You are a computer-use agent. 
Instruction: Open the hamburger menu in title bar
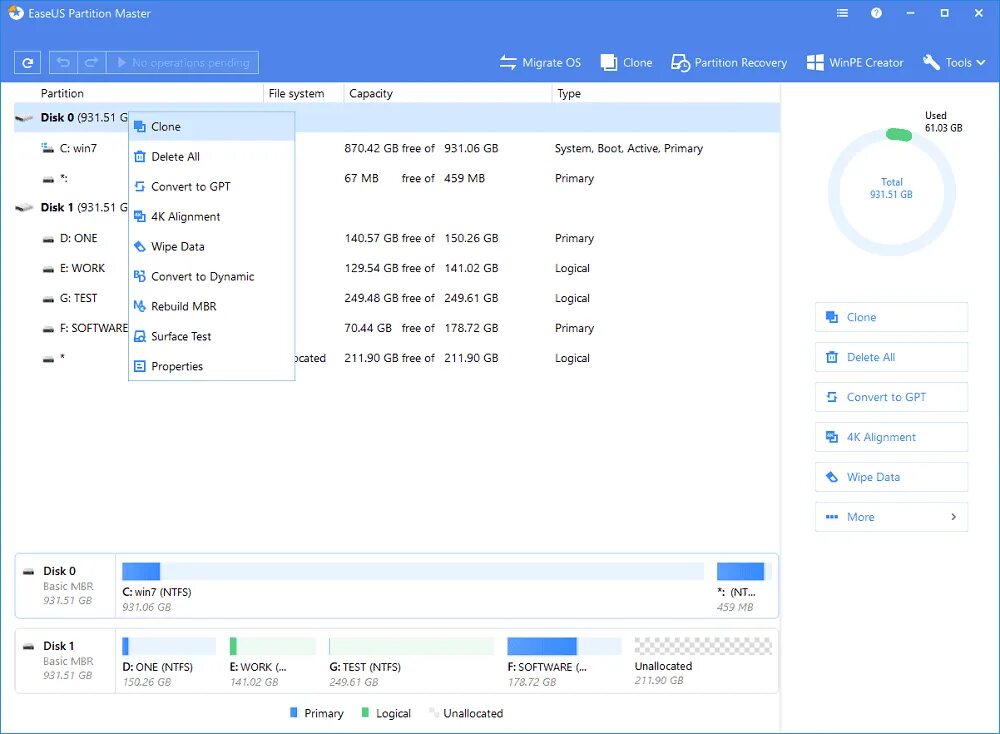tap(842, 13)
